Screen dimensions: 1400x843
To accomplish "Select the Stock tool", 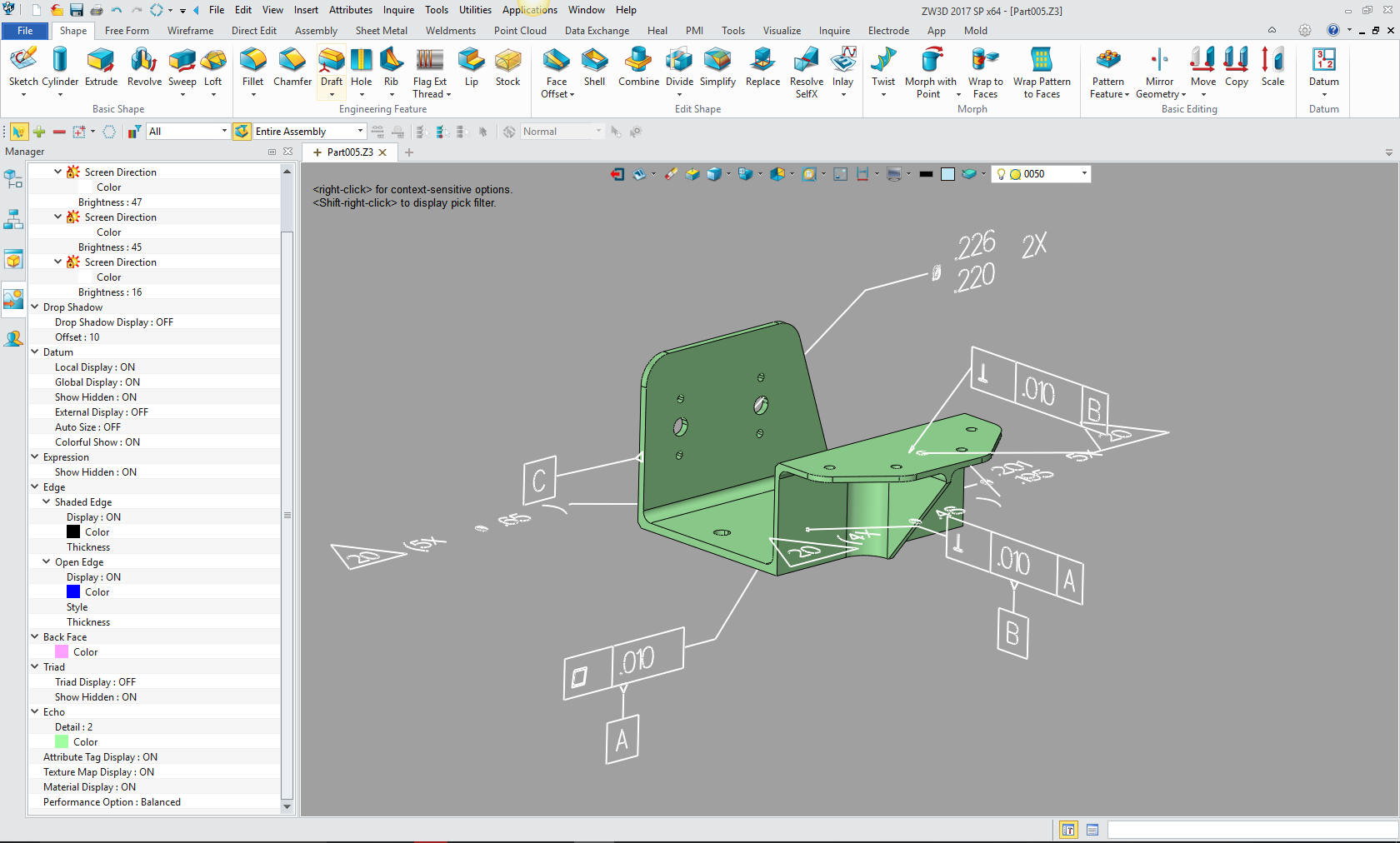I will (x=507, y=67).
